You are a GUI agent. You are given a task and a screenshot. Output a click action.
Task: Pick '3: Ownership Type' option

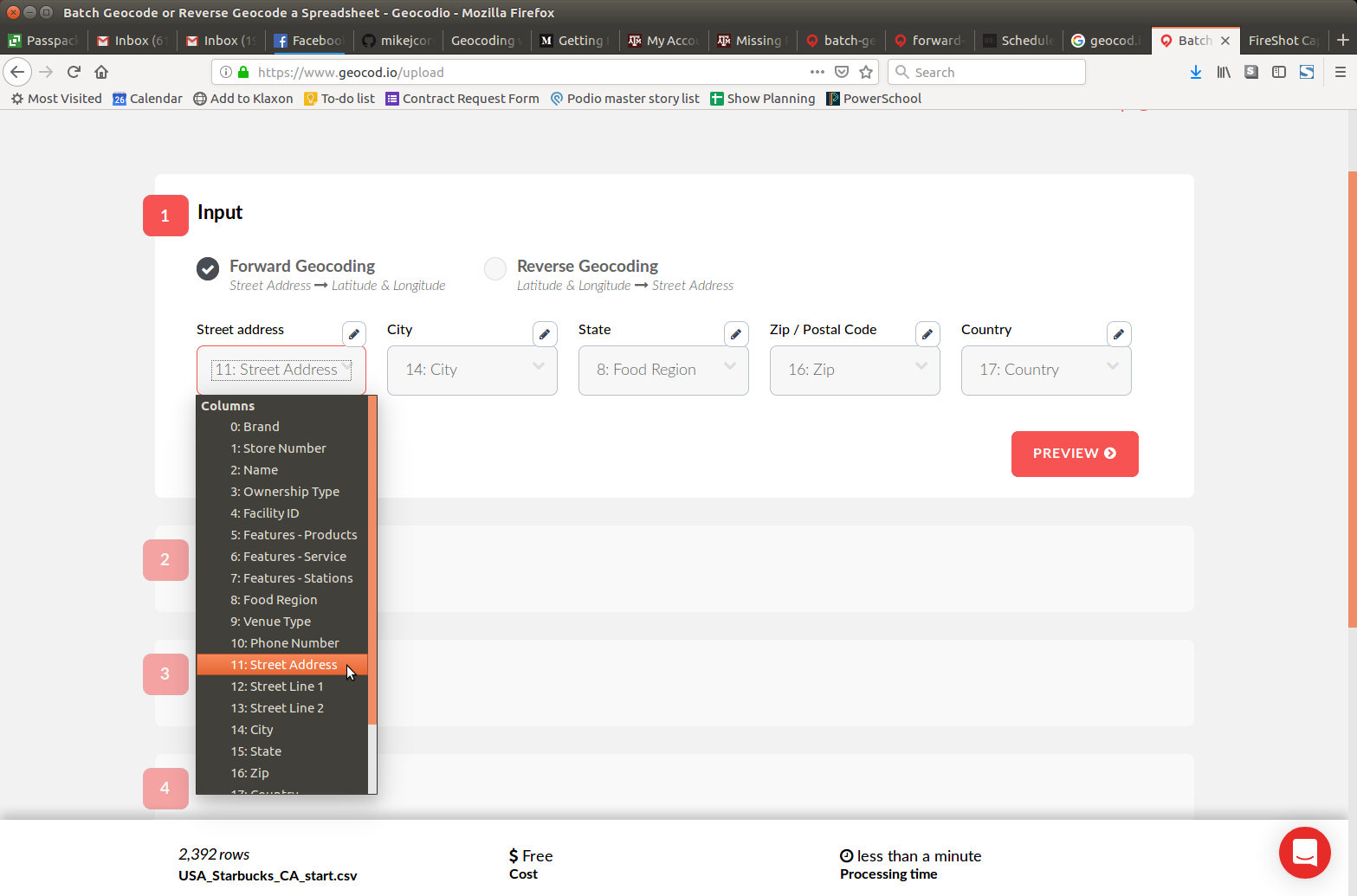(282, 492)
